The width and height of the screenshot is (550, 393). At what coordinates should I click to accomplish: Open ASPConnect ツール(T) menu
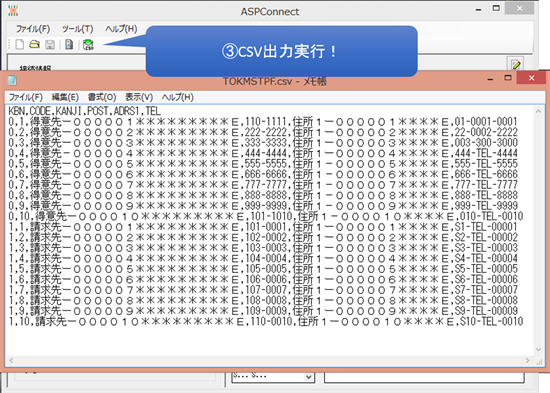click(x=78, y=29)
